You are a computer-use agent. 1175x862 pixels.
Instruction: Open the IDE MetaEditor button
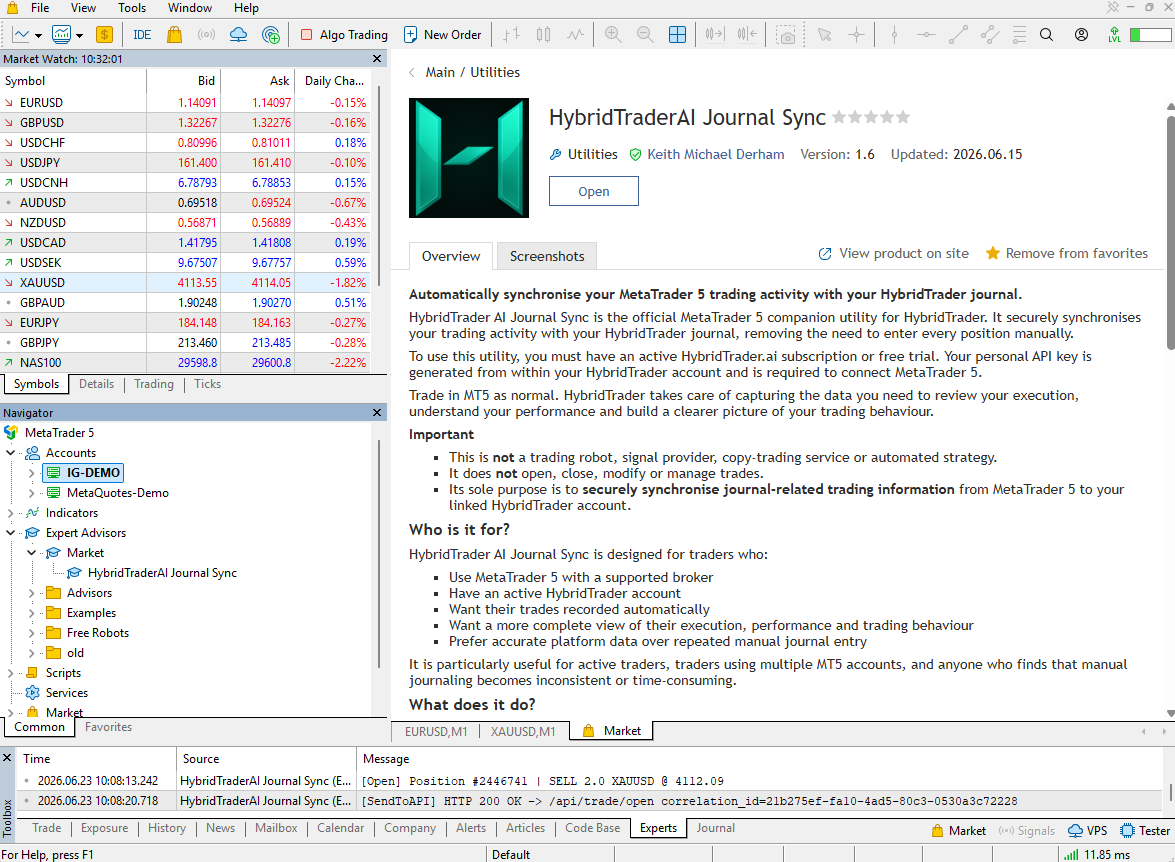pos(142,34)
